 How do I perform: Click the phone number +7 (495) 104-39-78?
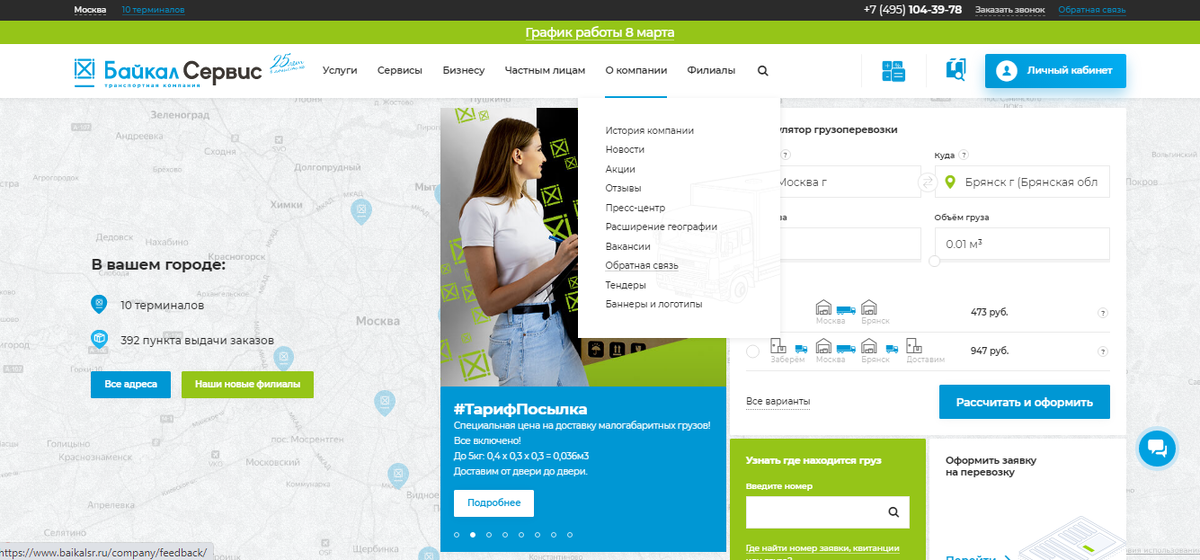tap(913, 9)
